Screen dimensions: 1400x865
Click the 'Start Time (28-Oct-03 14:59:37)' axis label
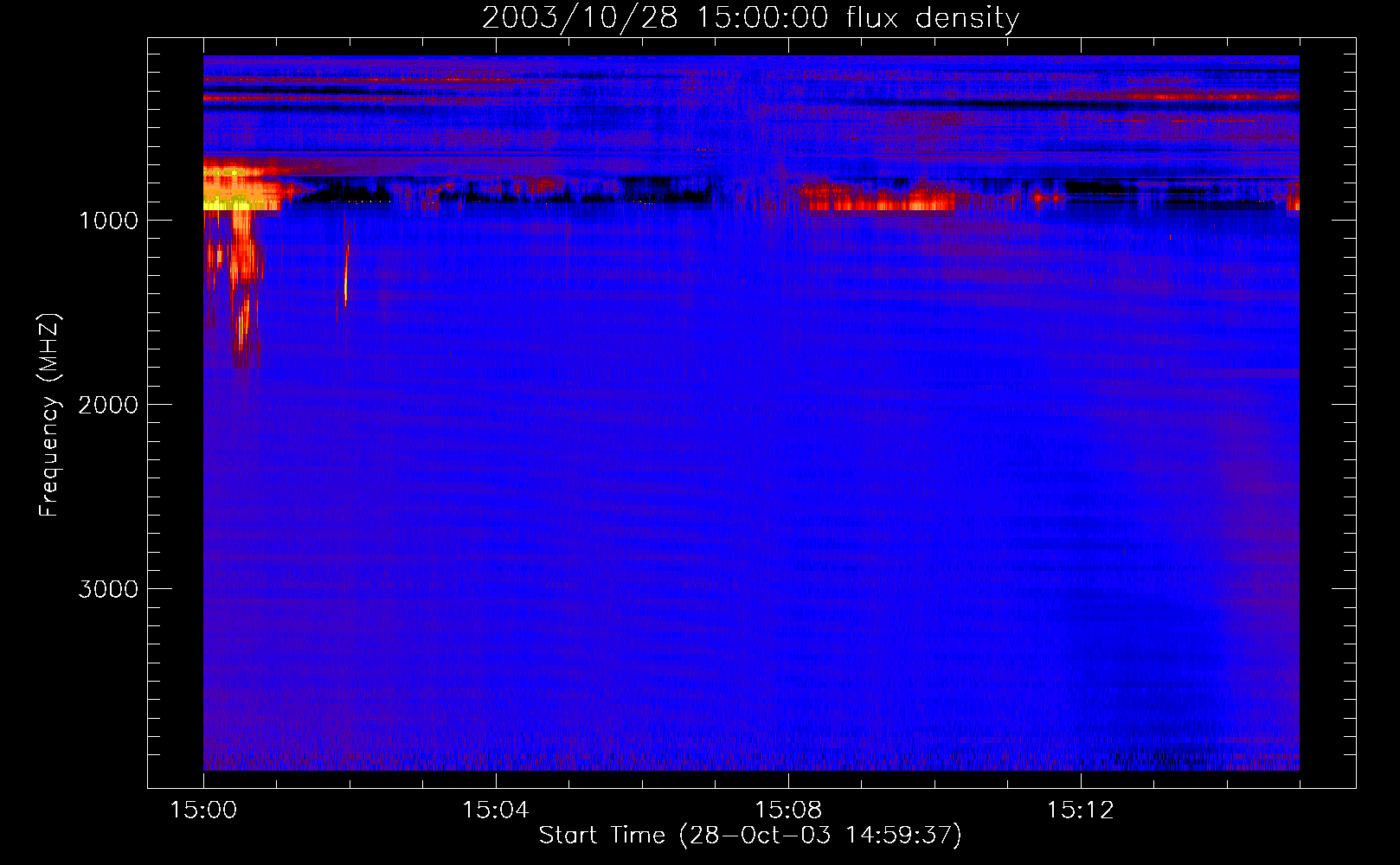tap(750, 836)
